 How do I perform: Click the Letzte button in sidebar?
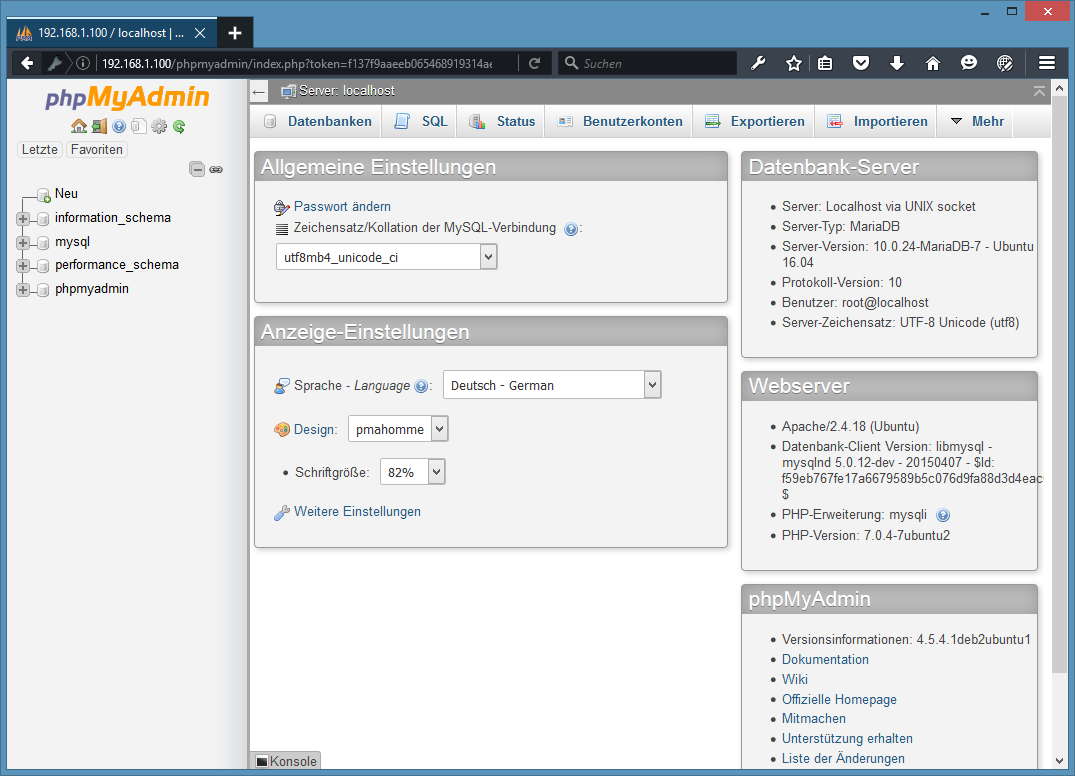tap(40, 149)
